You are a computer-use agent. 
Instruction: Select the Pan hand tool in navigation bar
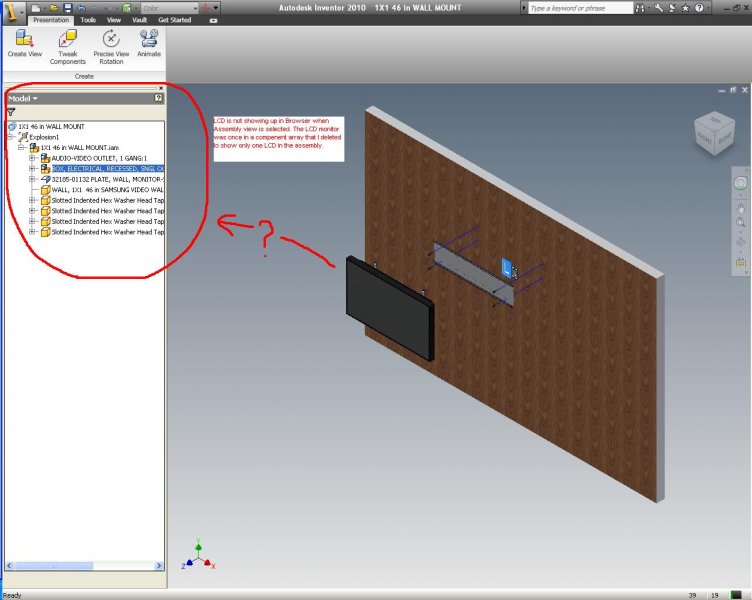(741, 208)
